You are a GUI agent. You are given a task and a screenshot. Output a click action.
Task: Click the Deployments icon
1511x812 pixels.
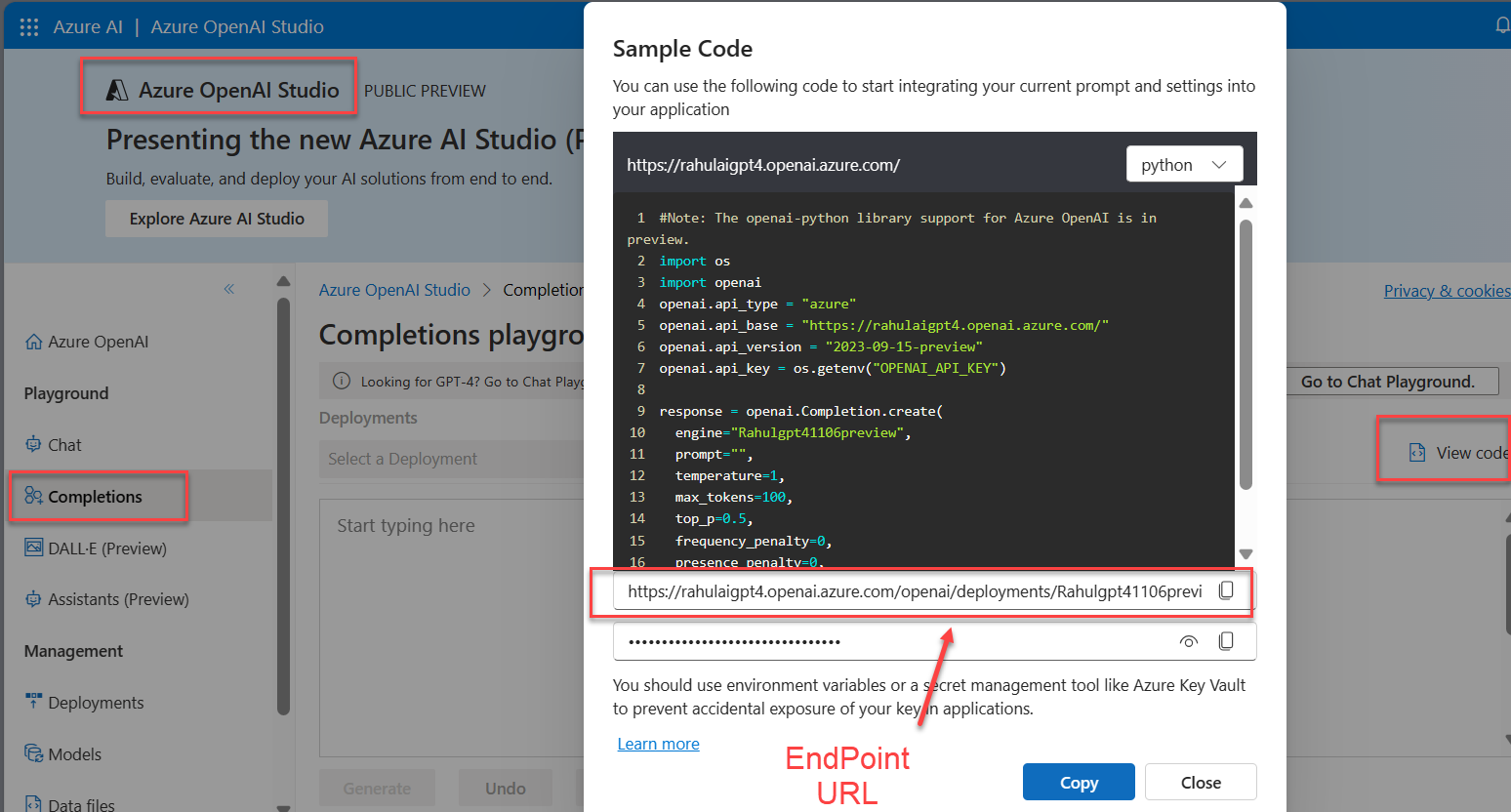[x=33, y=701]
